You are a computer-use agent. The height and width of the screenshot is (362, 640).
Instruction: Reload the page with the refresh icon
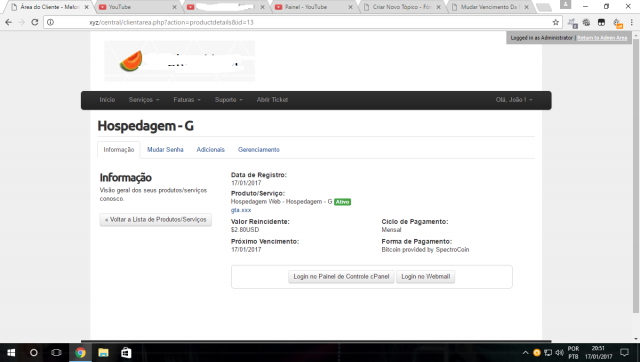(35, 22)
